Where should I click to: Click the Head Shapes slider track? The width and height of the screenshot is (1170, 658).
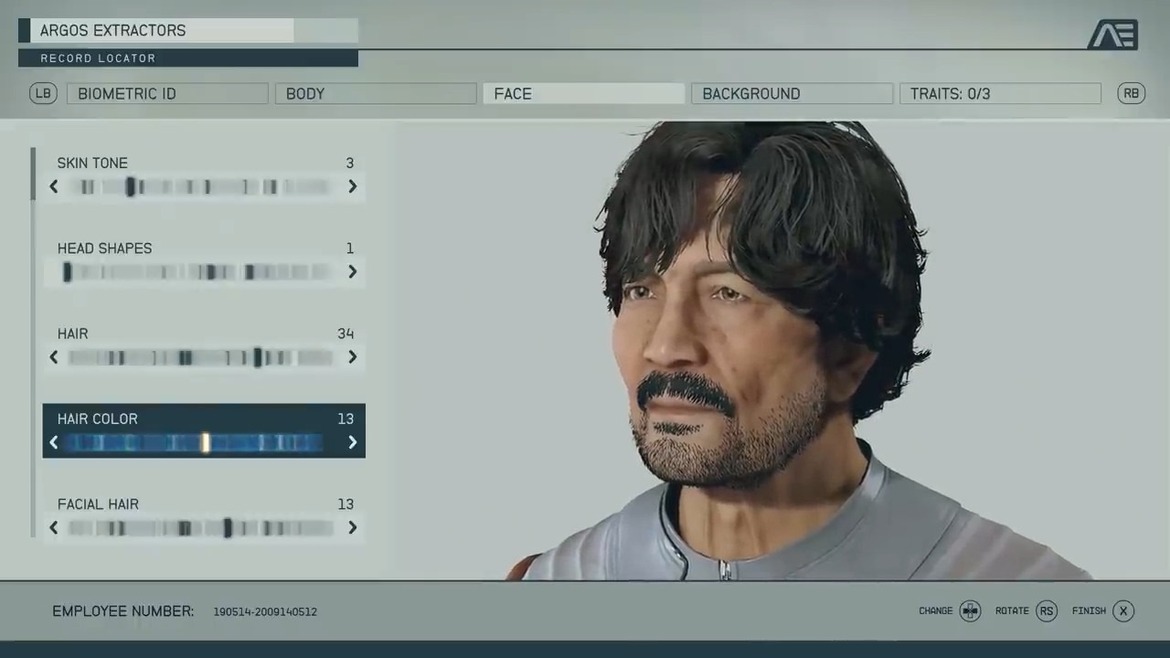point(200,272)
